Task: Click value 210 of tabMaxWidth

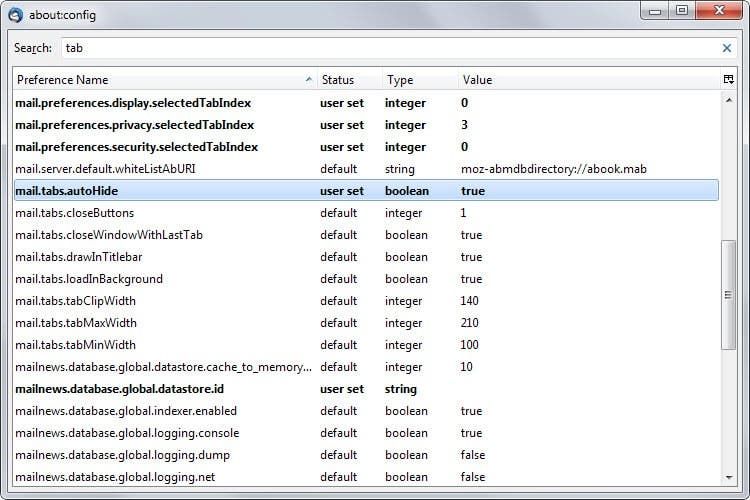Action: pyautogui.click(x=470, y=323)
